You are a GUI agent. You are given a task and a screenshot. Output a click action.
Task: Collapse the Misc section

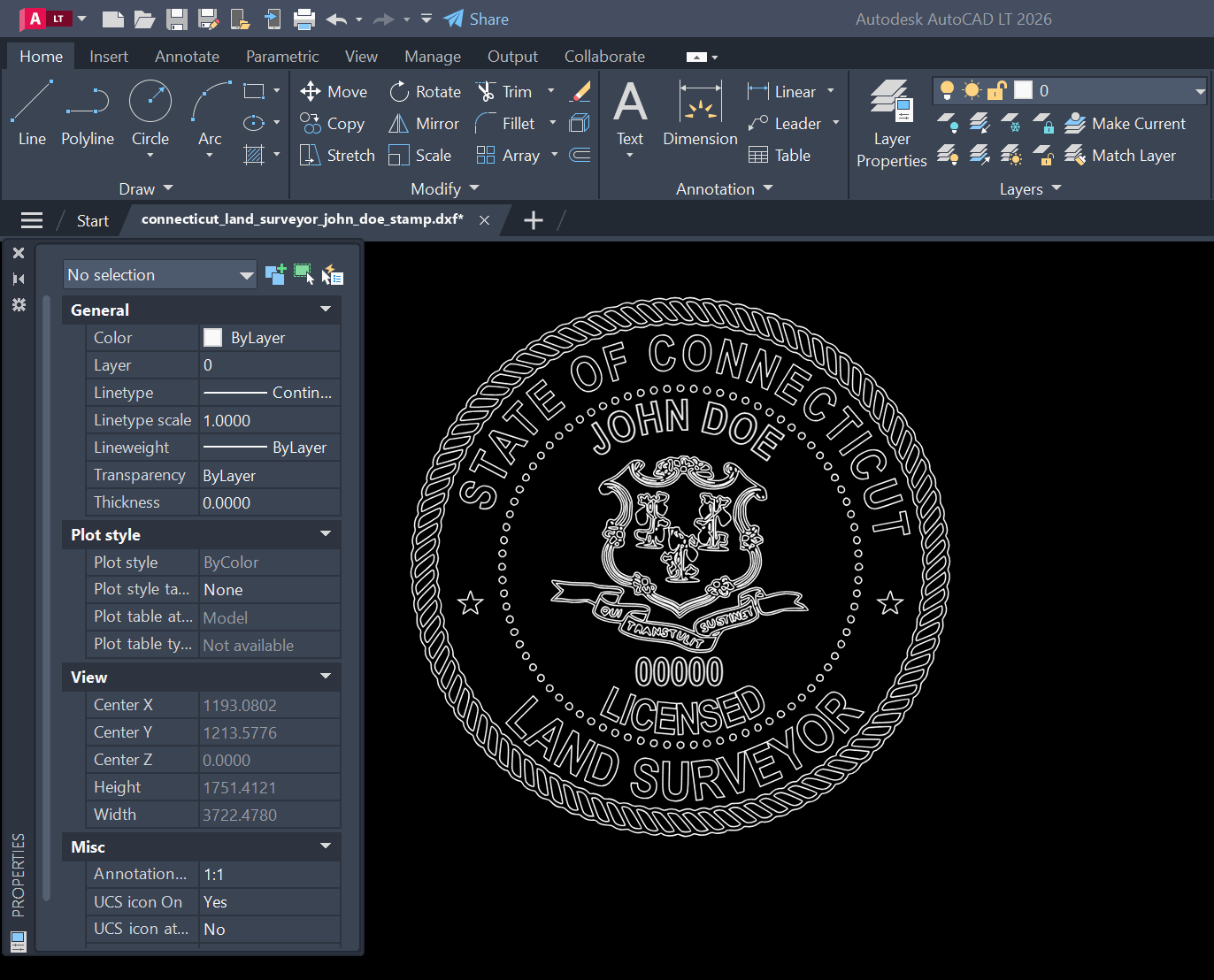(326, 846)
